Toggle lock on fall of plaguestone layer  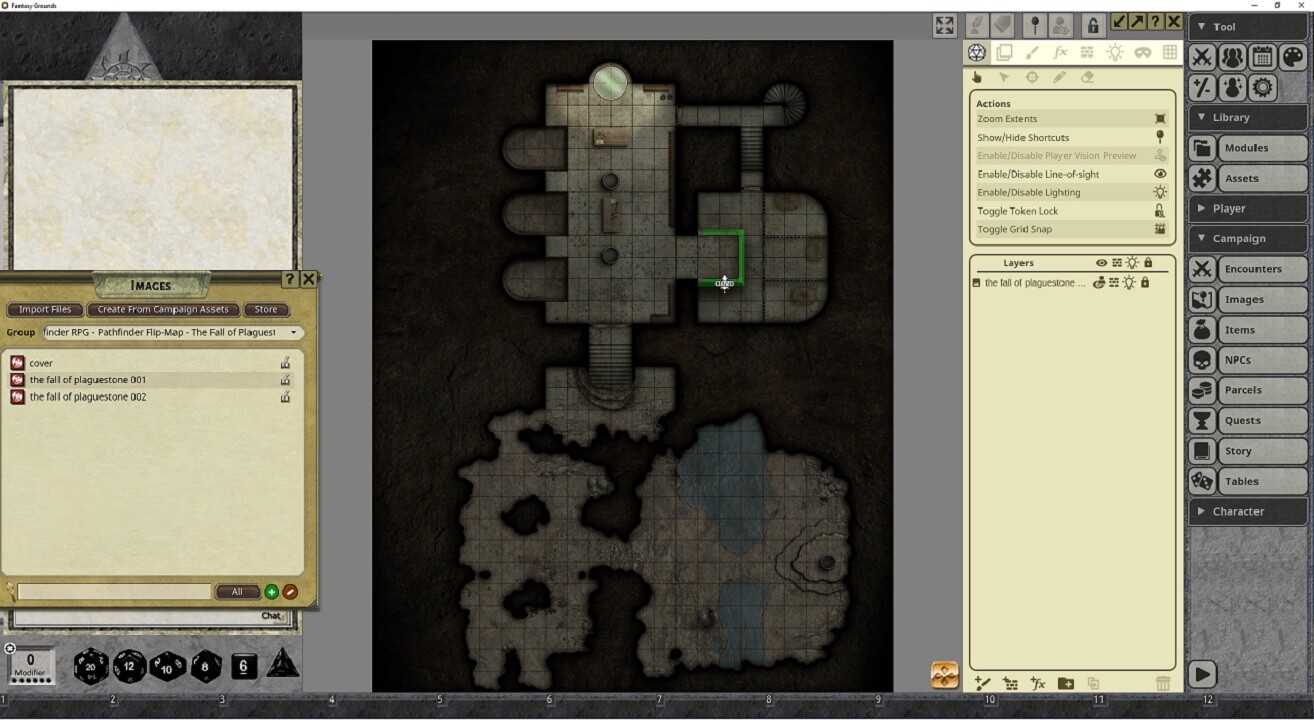[x=1145, y=283]
